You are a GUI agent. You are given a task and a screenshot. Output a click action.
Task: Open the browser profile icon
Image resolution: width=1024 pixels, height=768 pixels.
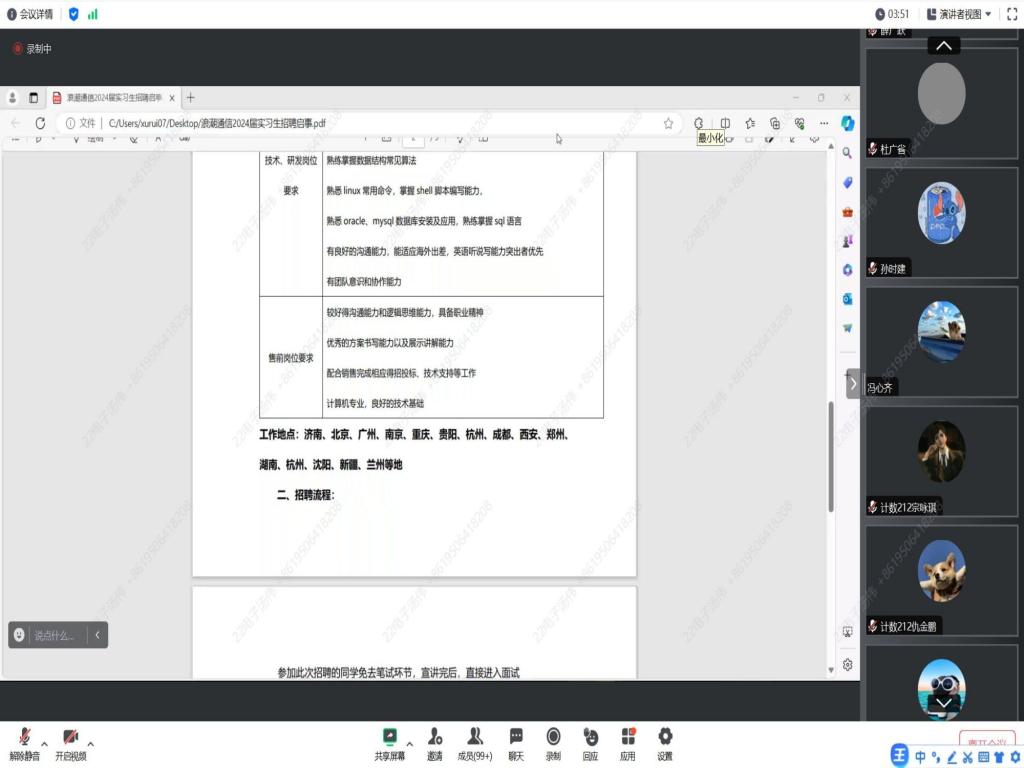click(x=12, y=98)
